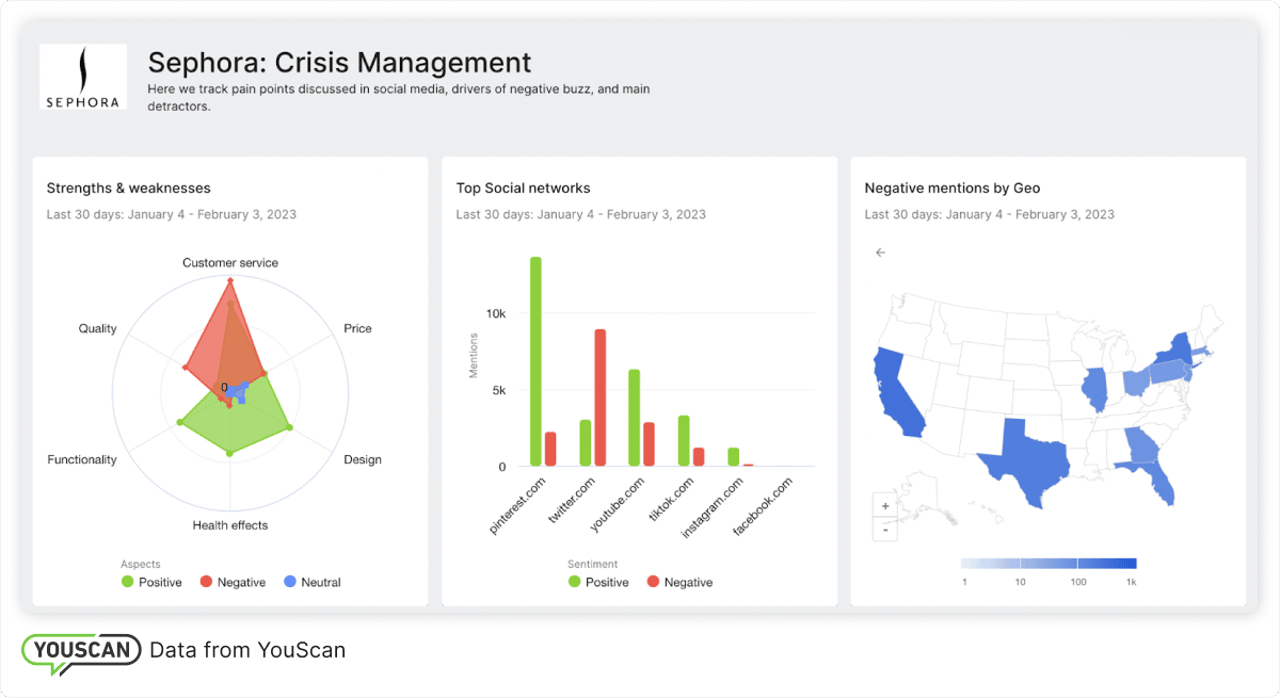Click the date range under Strengths & weaknesses
The image size is (1280, 698).
(172, 214)
